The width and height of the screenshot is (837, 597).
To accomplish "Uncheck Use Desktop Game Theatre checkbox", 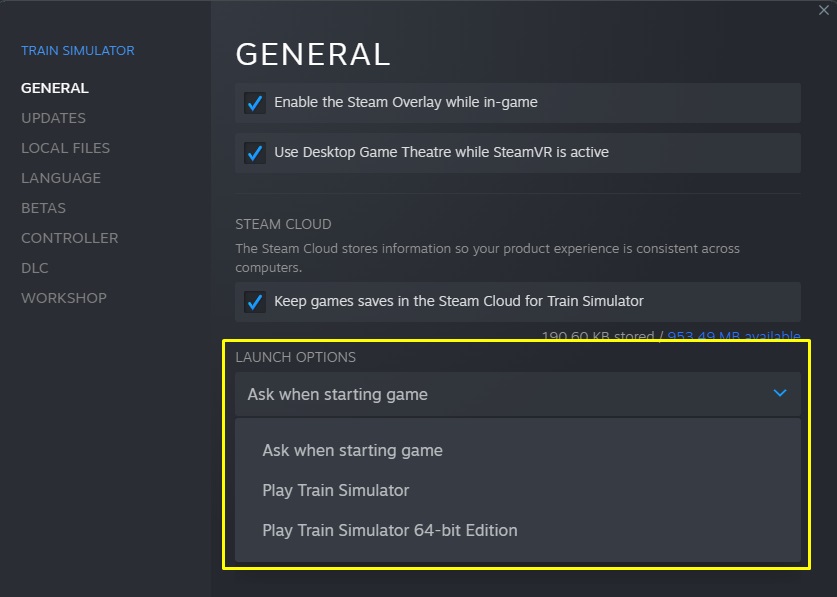I will pyautogui.click(x=255, y=152).
